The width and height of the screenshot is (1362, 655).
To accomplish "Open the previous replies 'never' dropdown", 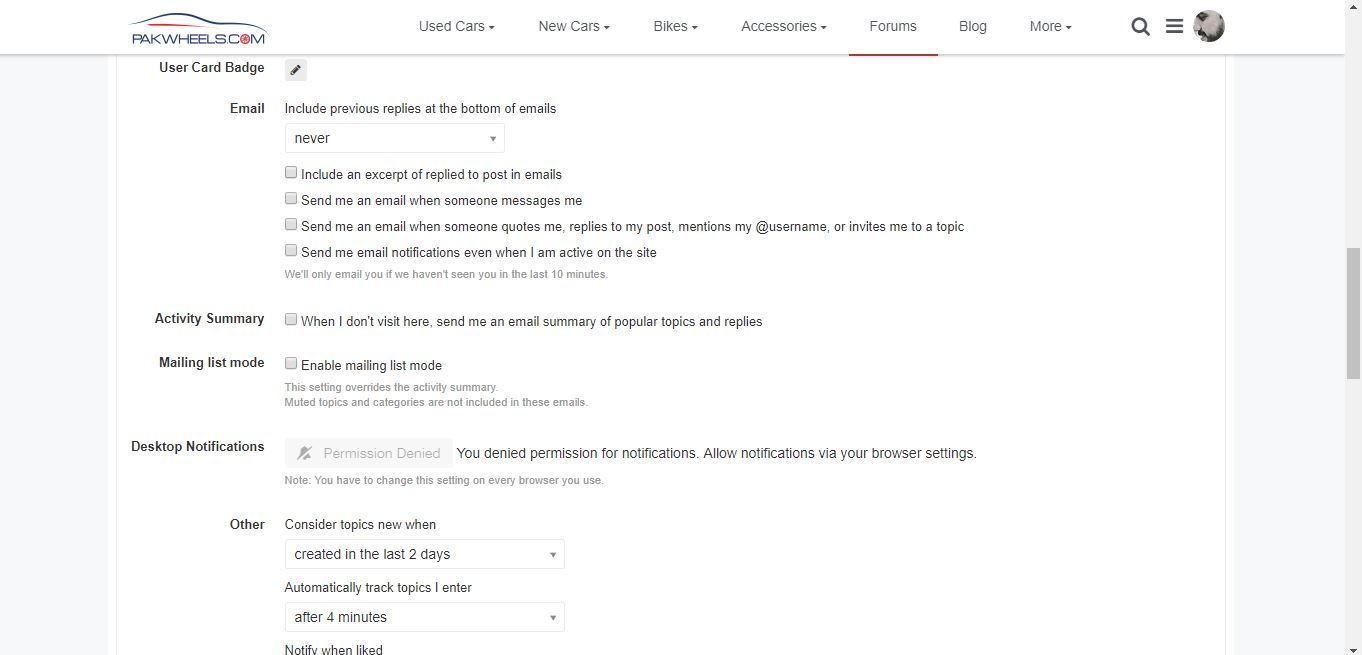I will click(x=394, y=138).
